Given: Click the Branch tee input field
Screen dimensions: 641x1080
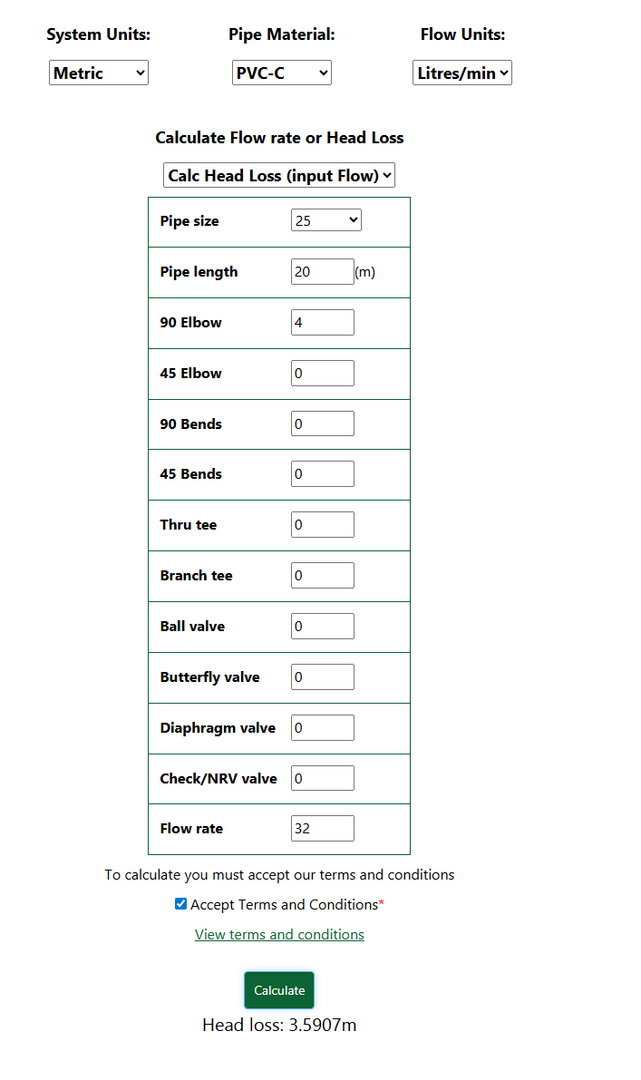Looking at the screenshot, I should click(322, 576).
